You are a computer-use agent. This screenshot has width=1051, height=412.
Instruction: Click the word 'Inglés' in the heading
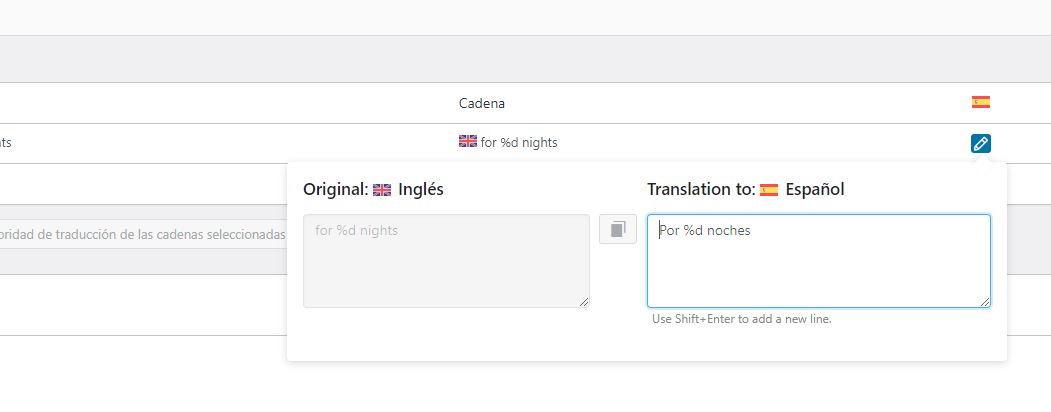tap(421, 190)
